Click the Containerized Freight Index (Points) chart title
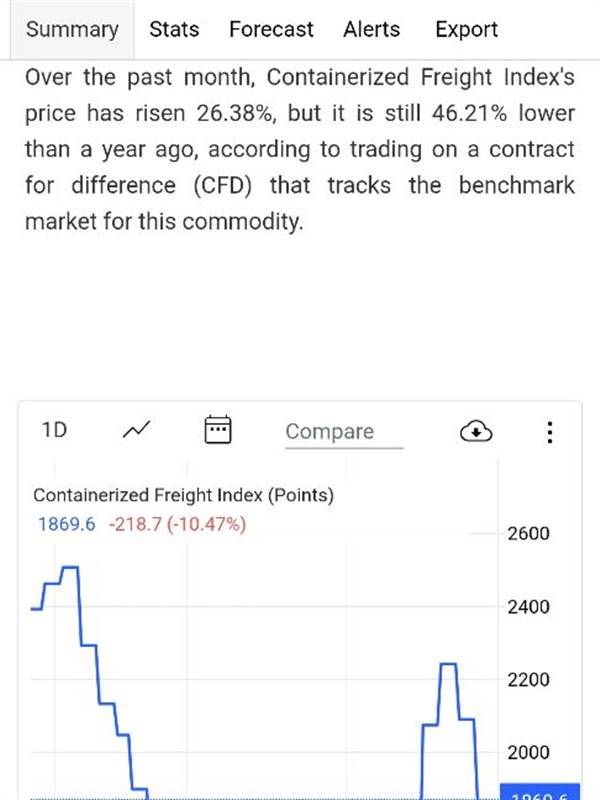Viewport: 600px width, 800px height. click(184, 495)
